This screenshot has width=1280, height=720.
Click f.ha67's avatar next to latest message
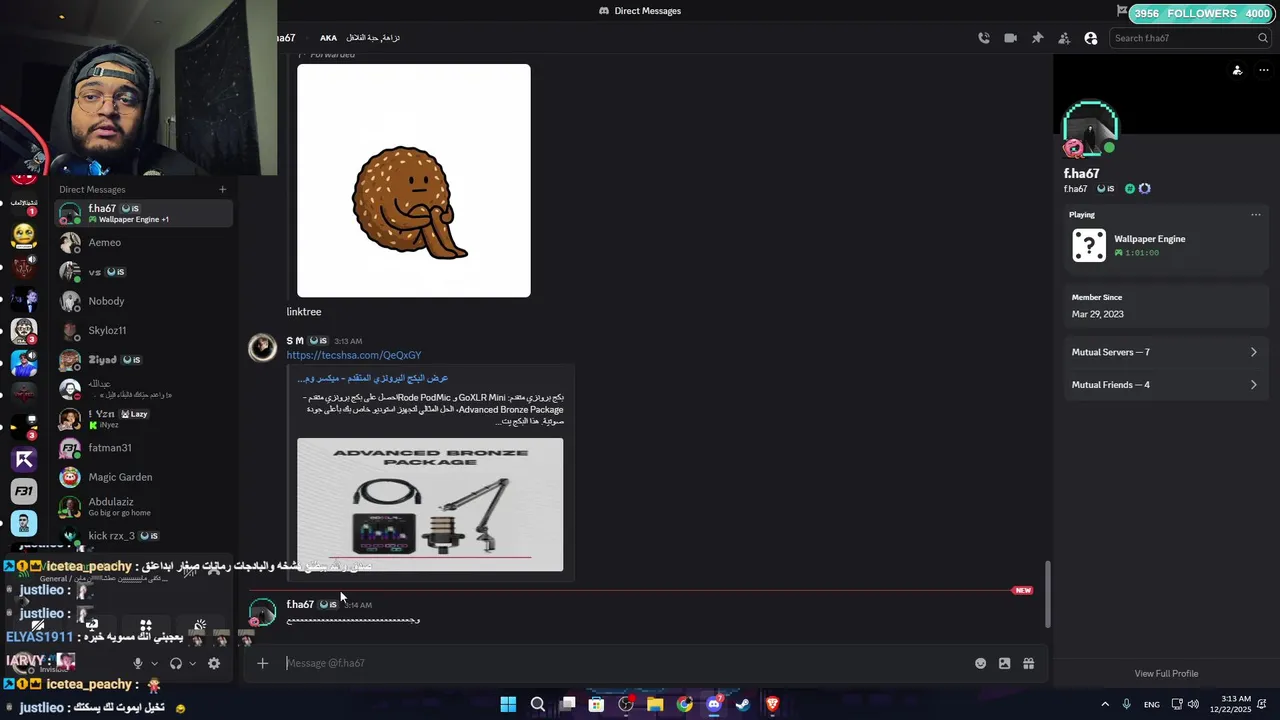coord(262,612)
